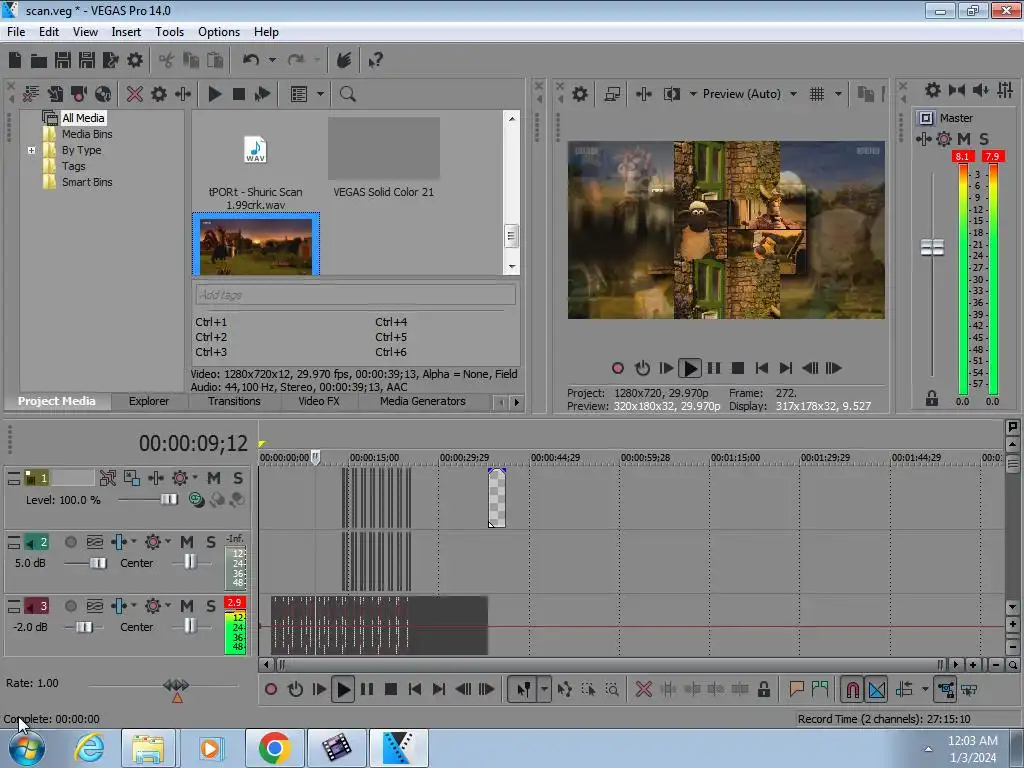The width and height of the screenshot is (1024, 768).
Task: Open the undo history dropdown arrow
Action: (x=272, y=61)
